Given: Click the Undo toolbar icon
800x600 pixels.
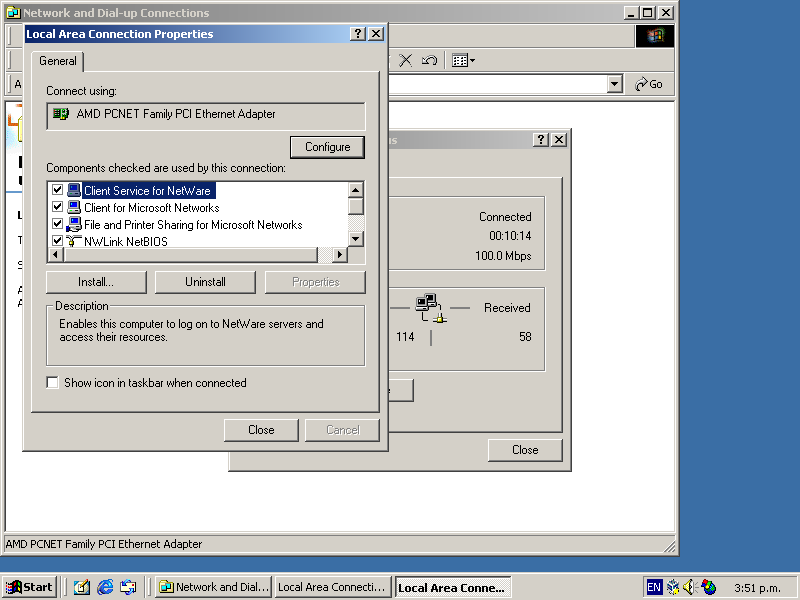Looking at the screenshot, I should coord(429,61).
